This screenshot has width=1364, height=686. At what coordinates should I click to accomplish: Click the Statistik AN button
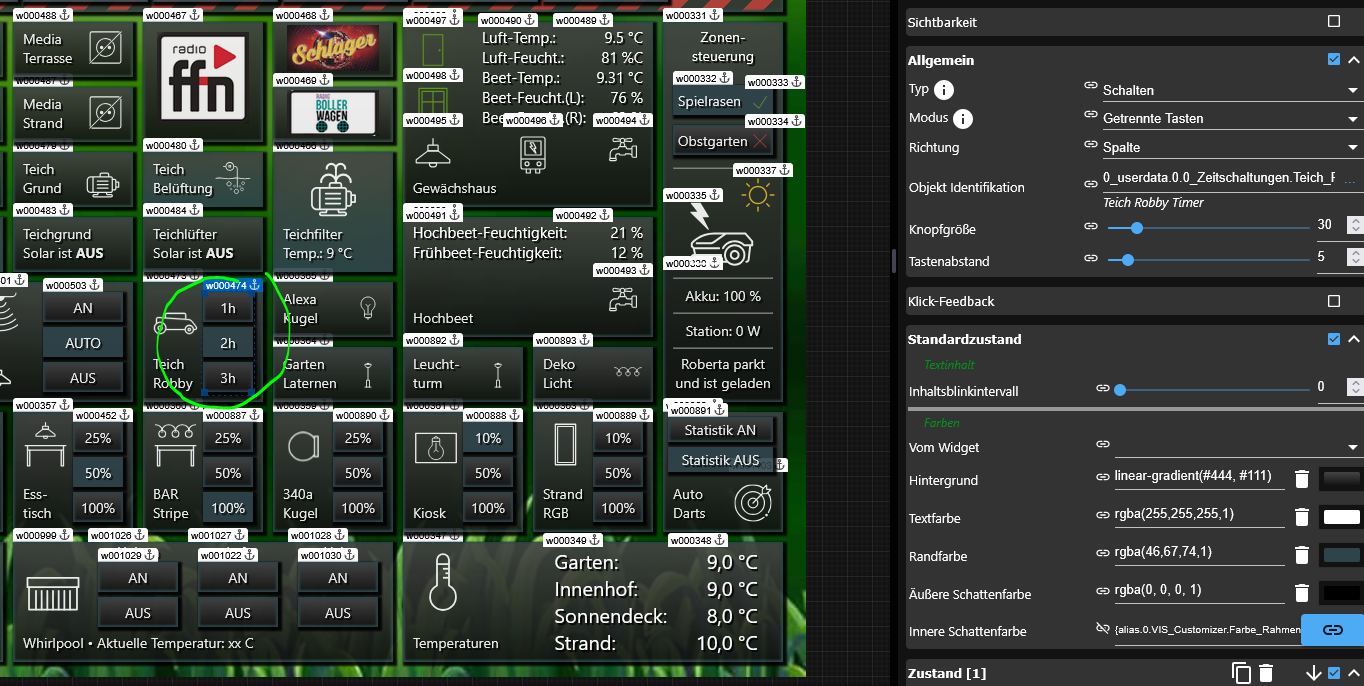719,430
